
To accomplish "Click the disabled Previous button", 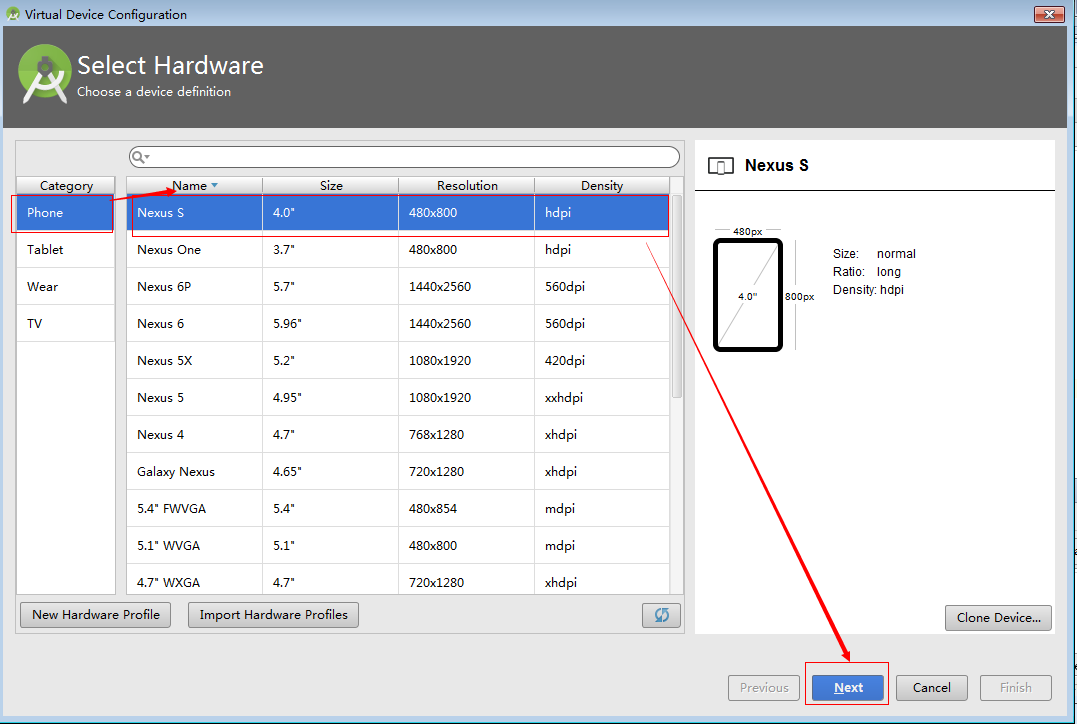I will (x=764, y=688).
